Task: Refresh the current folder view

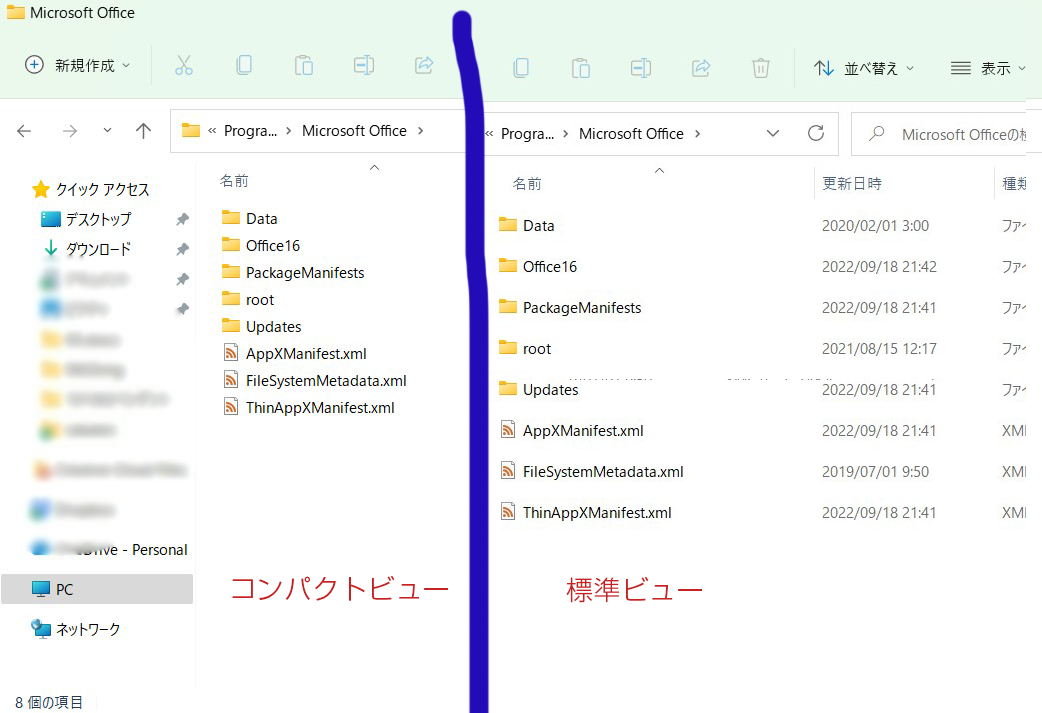Action: coord(816,133)
